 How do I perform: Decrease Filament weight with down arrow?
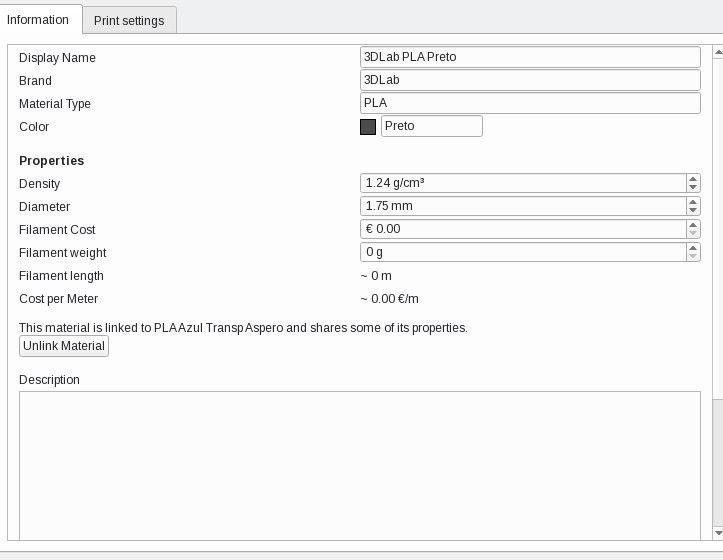point(693,256)
